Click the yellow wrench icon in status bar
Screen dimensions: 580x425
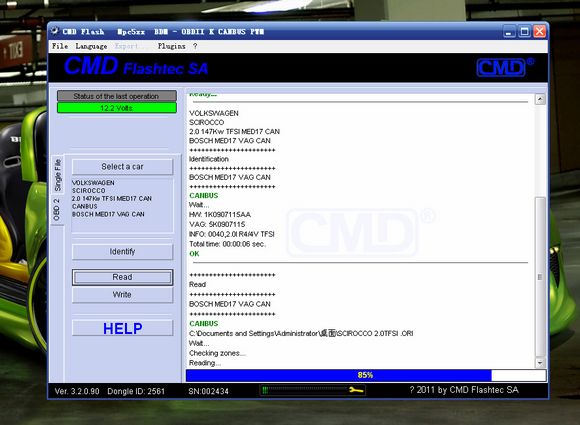[x=356, y=390]
